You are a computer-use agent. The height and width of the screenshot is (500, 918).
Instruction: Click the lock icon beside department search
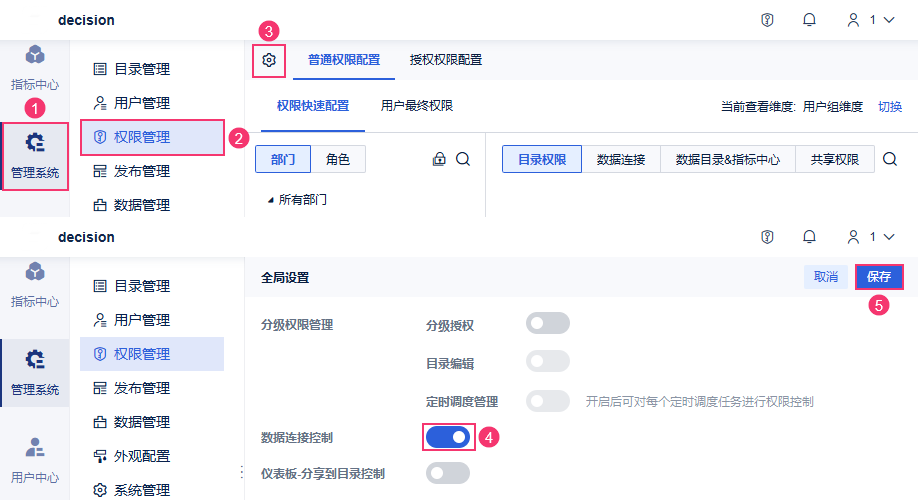click(x=438, y=159)
